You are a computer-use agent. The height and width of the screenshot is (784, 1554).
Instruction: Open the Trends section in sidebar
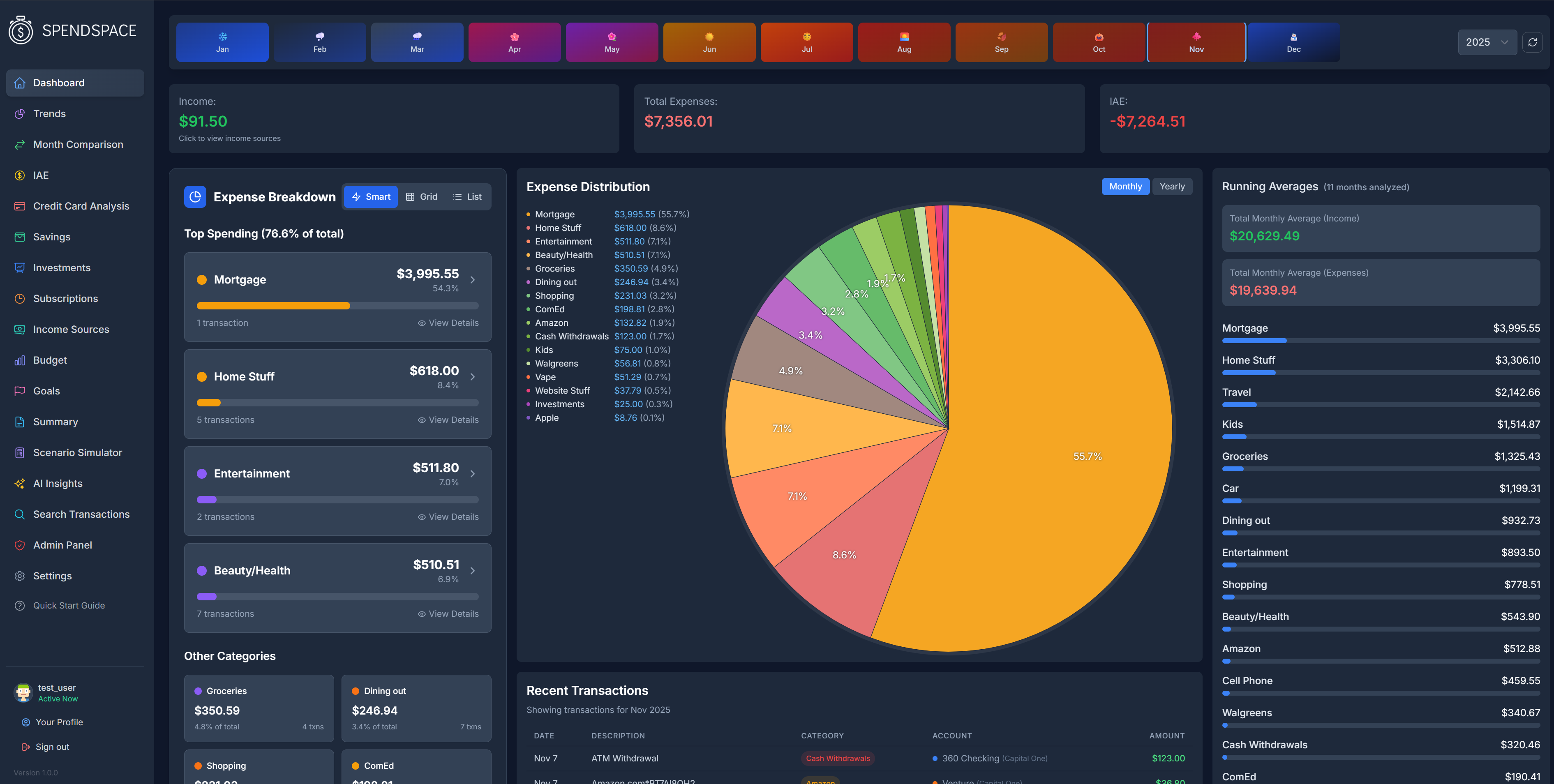[49, 113]
